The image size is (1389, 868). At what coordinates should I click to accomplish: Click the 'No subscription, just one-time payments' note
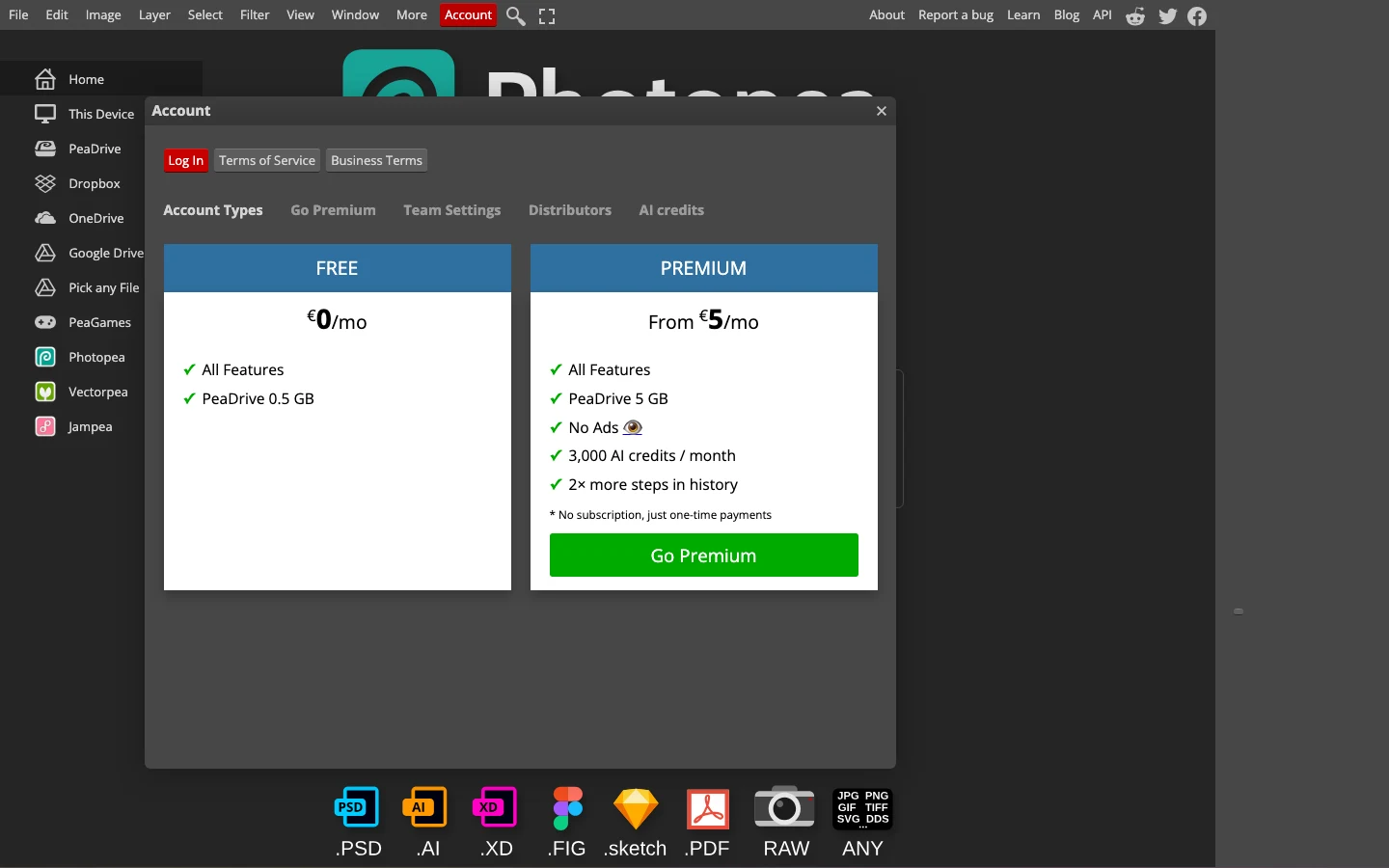pyautogui.click(x=661, y=515)
